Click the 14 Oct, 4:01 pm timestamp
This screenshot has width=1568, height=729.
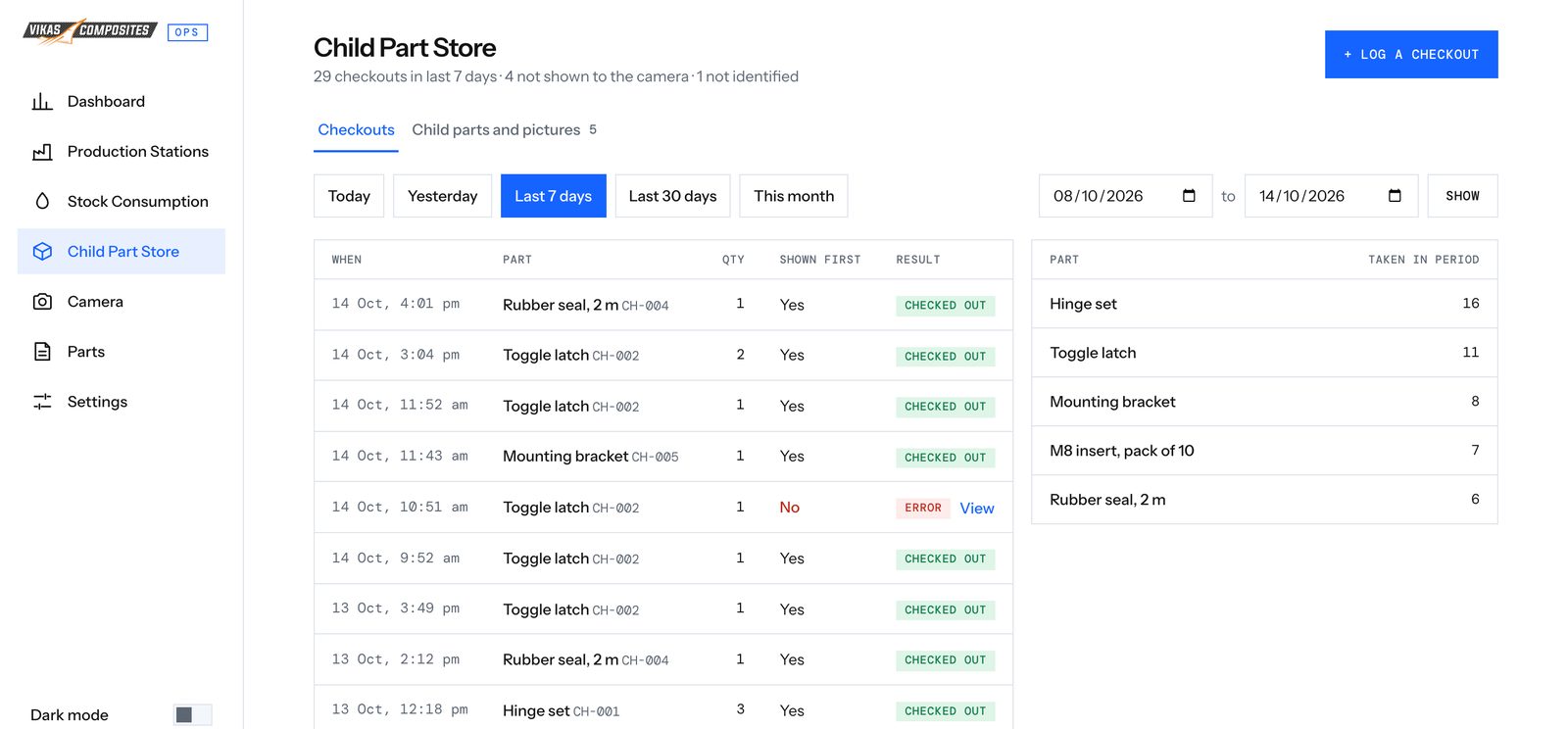pos(396,304)
